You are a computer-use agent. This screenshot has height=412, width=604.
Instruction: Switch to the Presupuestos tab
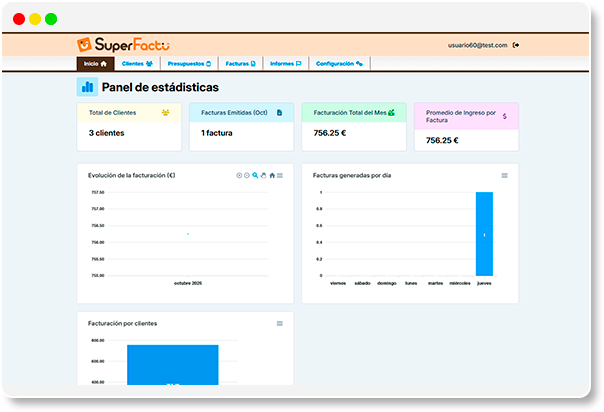click(190, 63)
